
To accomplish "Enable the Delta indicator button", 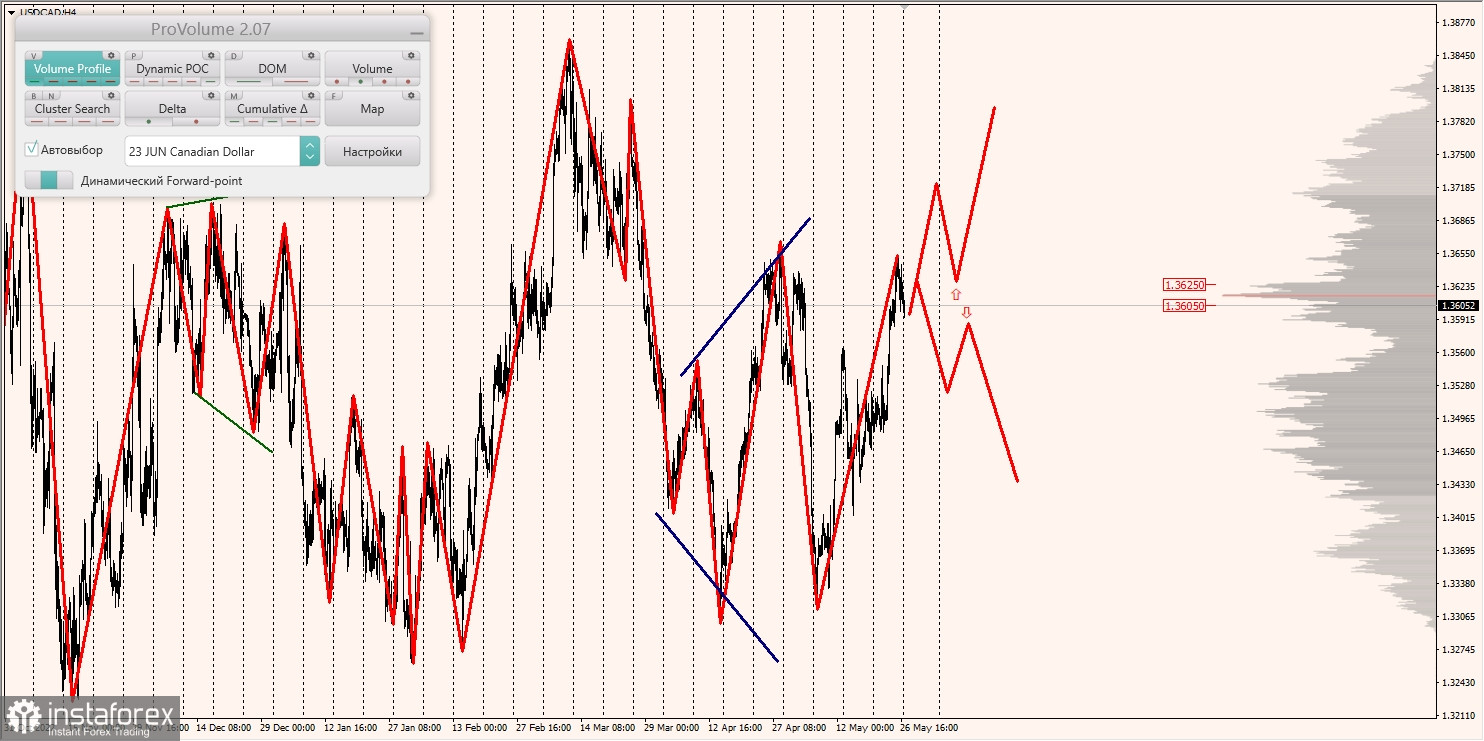I will [172, 108].
